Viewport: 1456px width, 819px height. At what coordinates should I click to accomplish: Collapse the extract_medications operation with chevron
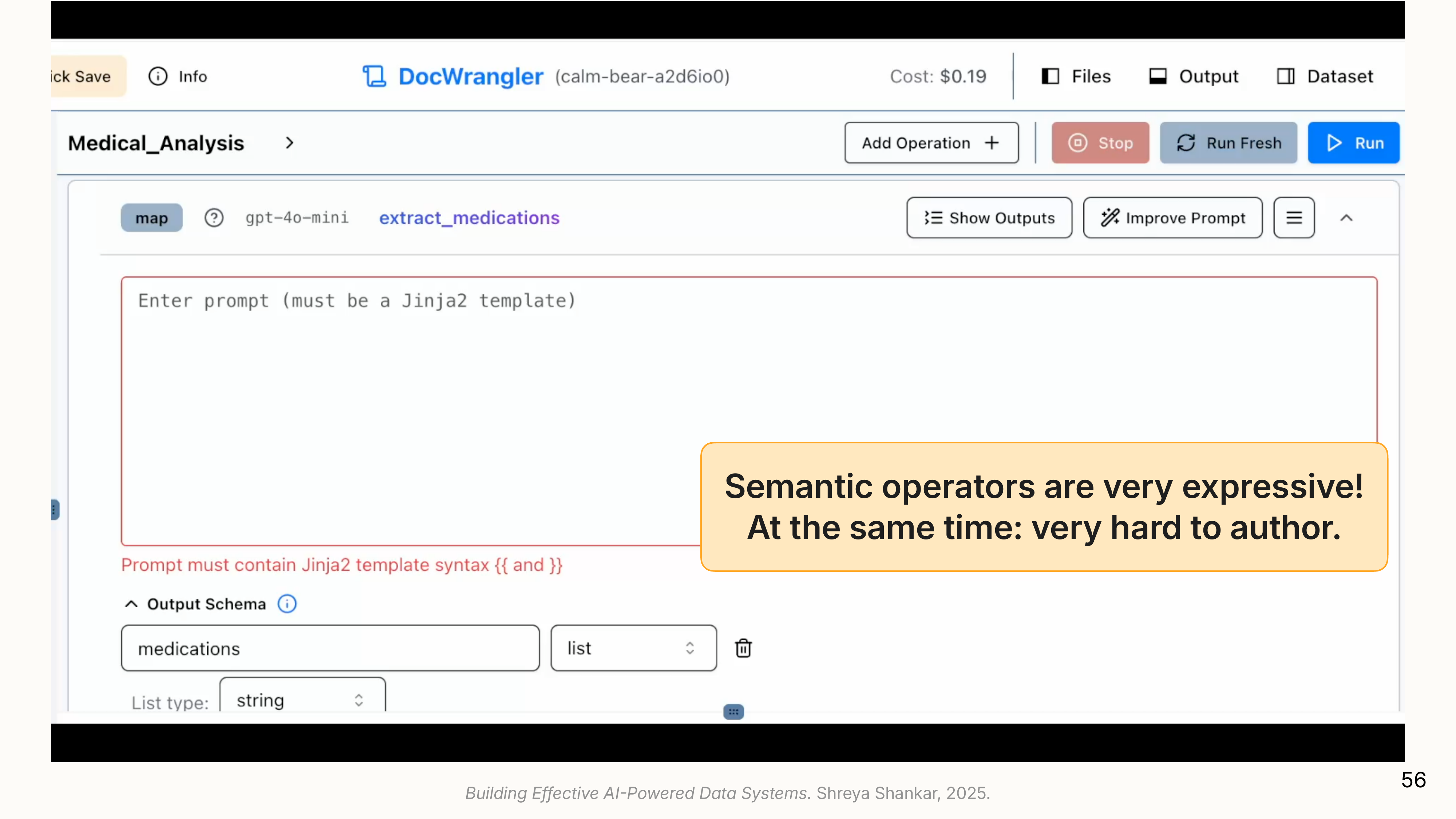pyautogui.click(x=1346, y=218)
